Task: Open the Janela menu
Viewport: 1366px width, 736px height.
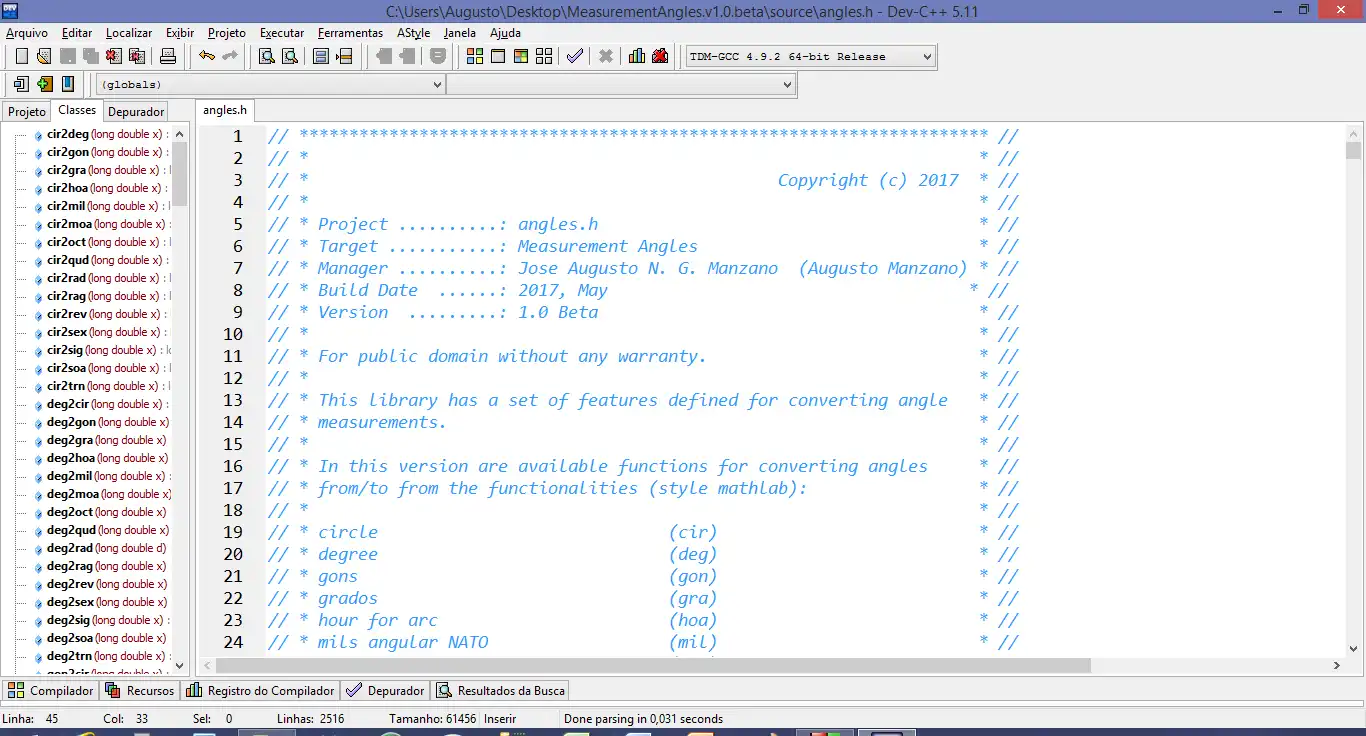Action: pyautogui.click(x=460, y=33)
